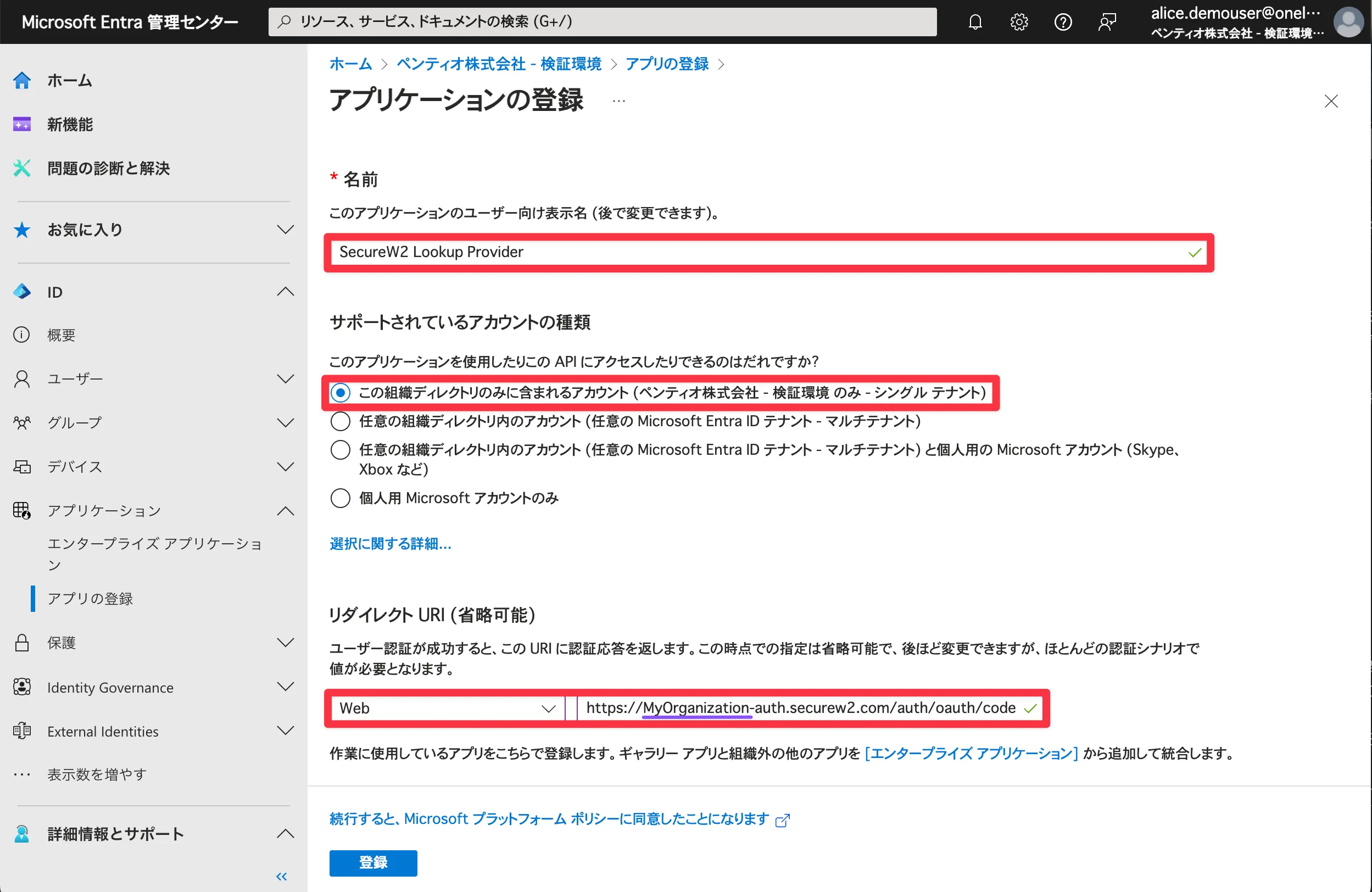Expand the ユーザー menu chevron
The height and width of the screenshot is (892, 1372).
pos(286,378)
